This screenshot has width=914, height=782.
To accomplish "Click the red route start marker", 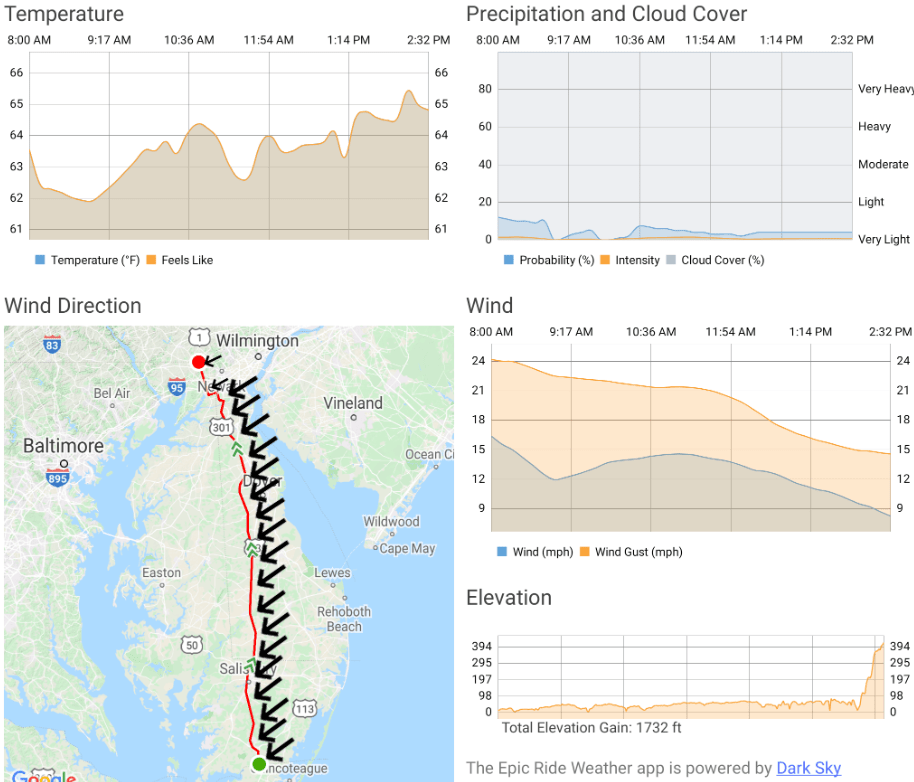I will pos(198,362).
